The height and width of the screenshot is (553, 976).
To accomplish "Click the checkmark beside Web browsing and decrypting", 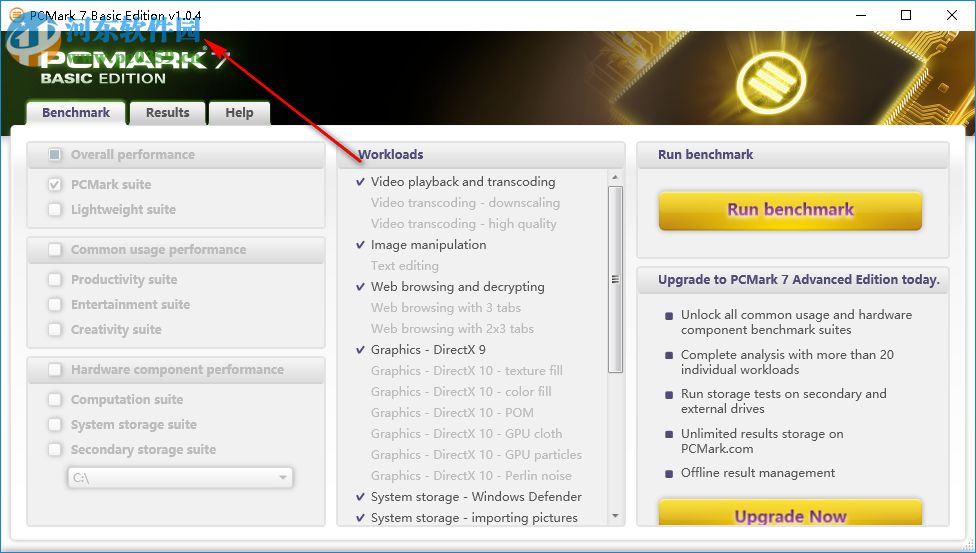I will tap(360, 287).
